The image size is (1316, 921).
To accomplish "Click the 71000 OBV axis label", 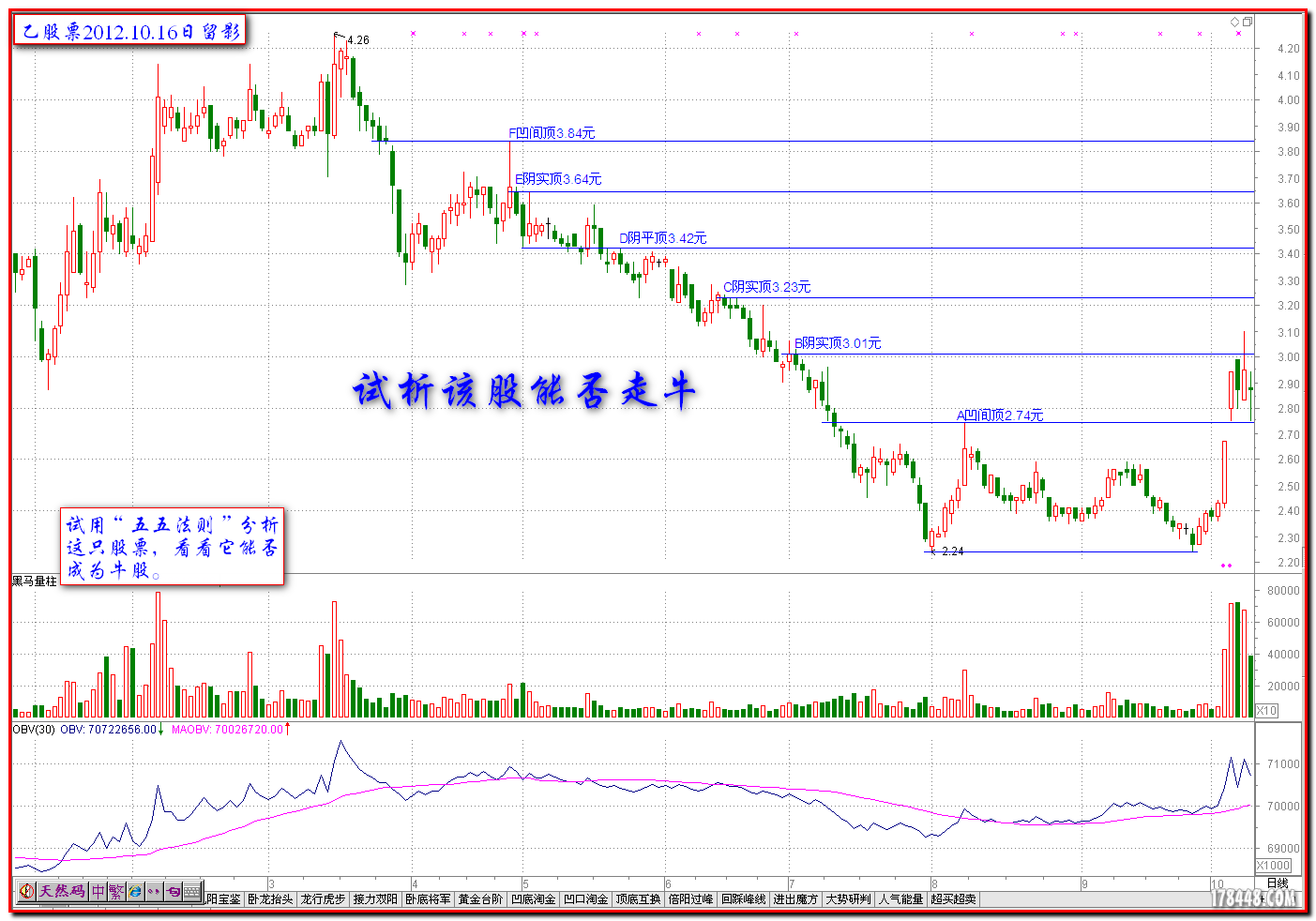I will tap(1283, 764).
